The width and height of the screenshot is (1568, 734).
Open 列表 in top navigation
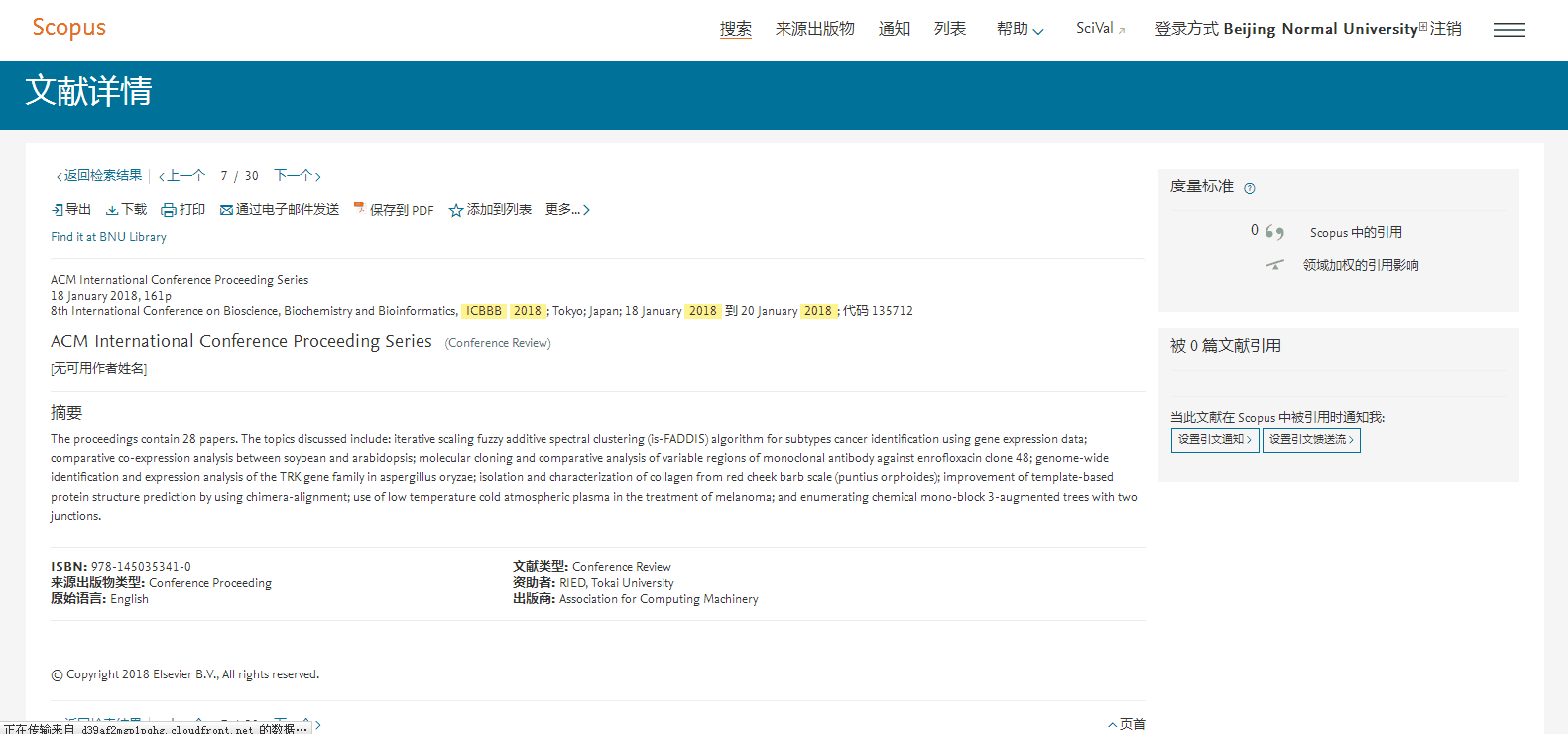click(x=950, y=29)
